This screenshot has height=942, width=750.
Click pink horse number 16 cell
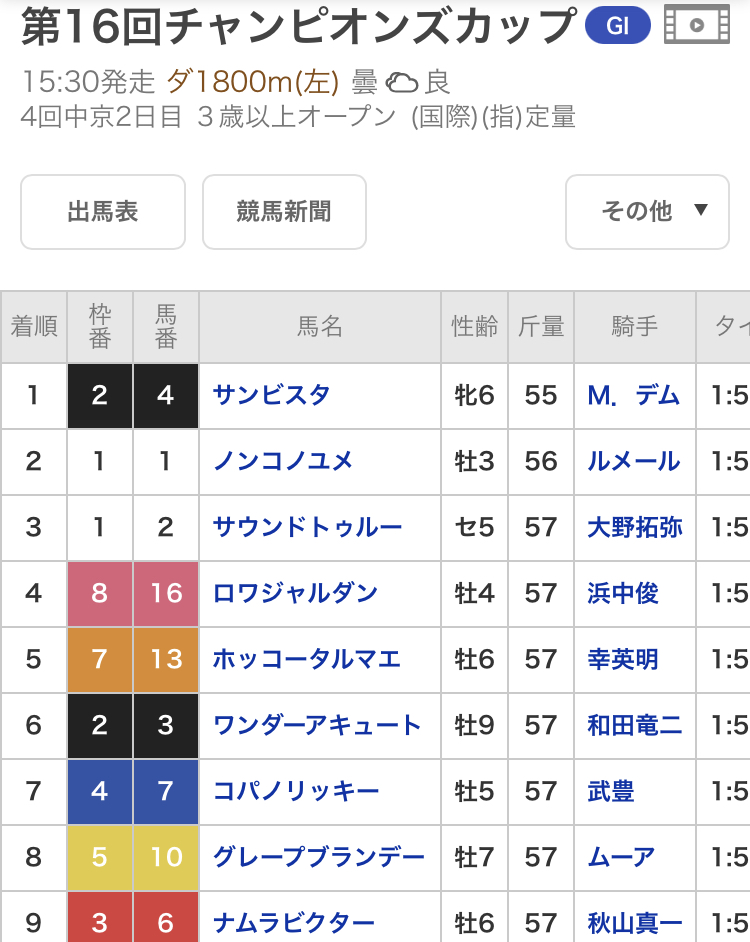(x=166, y=593)
